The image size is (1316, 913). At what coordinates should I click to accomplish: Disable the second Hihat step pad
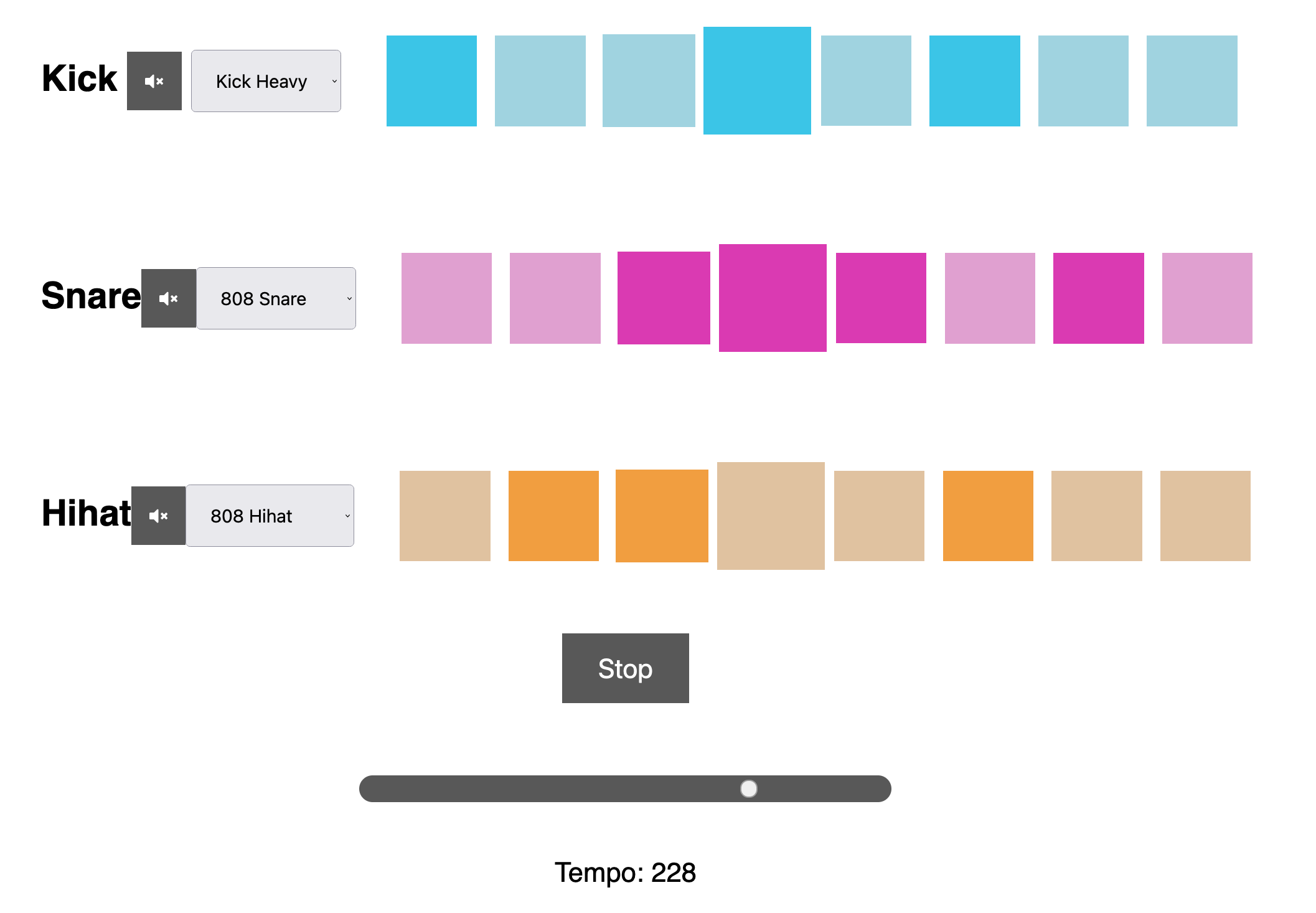[553, 516]
